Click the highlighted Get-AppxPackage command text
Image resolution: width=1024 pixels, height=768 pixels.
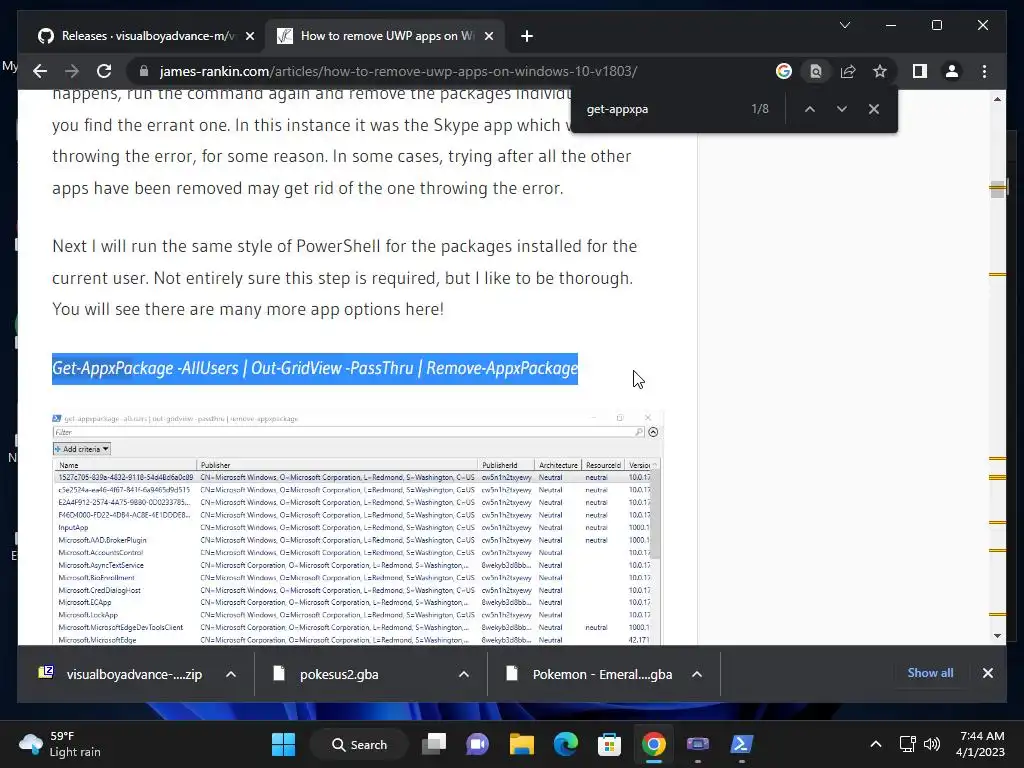tap(315, 368)
